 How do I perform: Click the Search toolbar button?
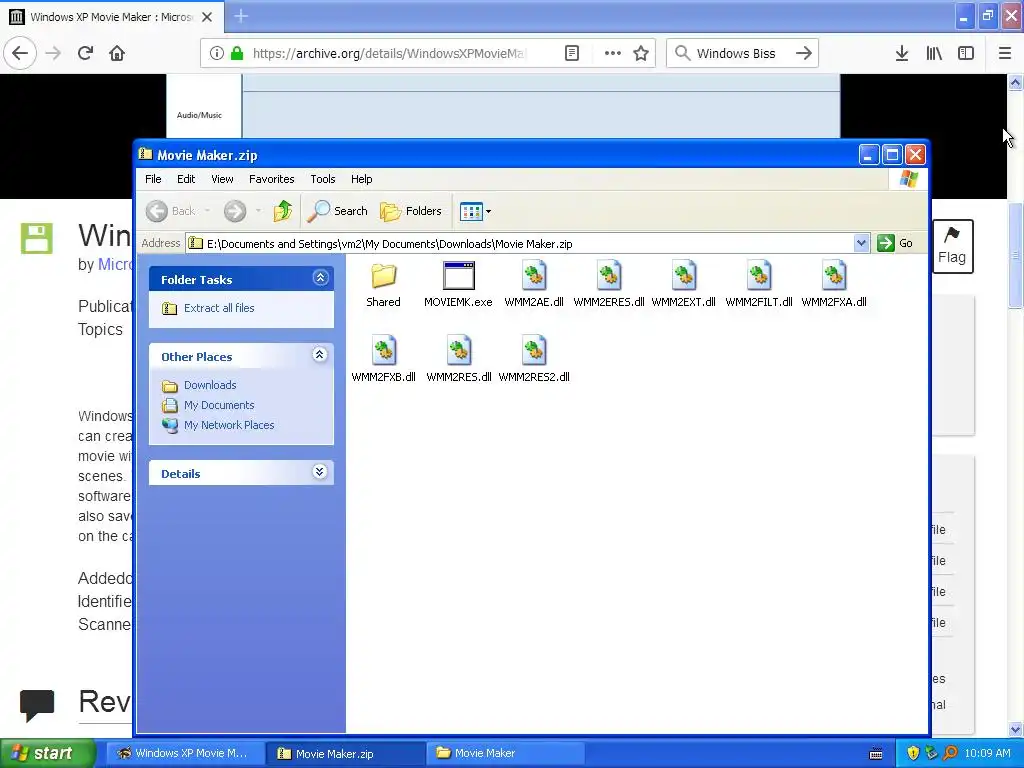tap(338, 211)
